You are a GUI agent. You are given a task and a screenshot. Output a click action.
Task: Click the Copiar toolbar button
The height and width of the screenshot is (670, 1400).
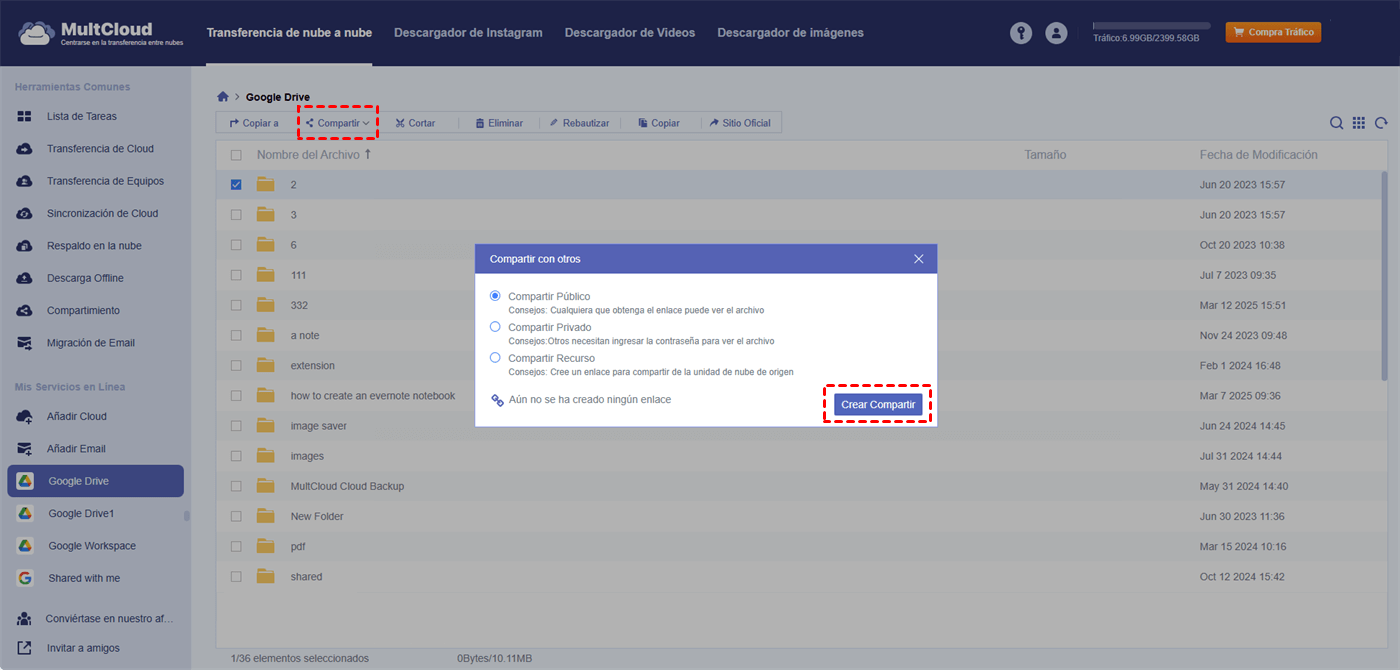[x=659, y=123]
